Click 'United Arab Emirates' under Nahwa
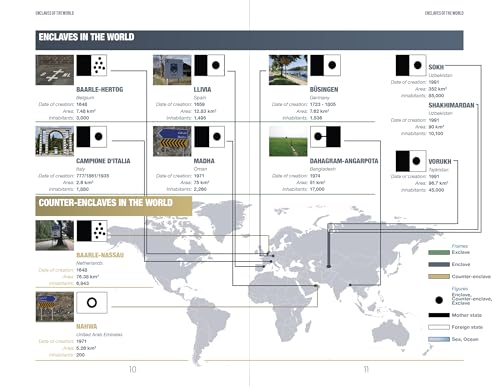The width and height of the screenshot is (500, 386). tap(99, 335)
